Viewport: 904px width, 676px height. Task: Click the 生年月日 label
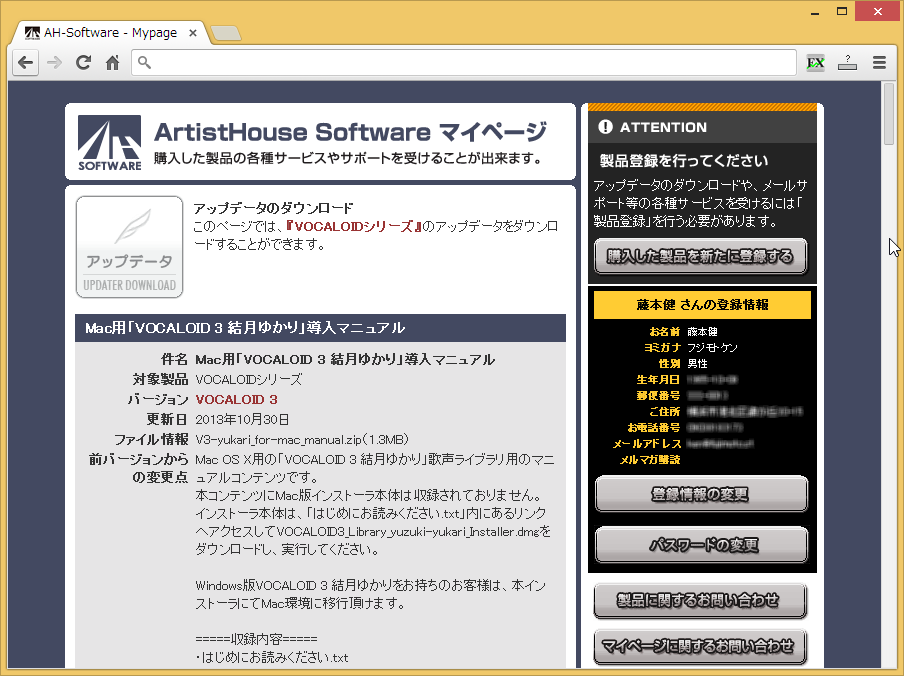(658, 380)
